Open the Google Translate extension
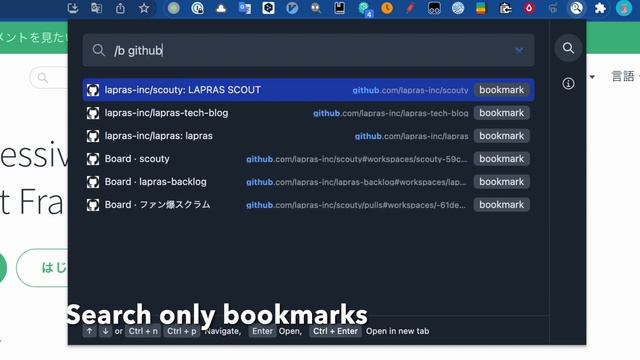This screenshot has width=640, height=360. [244, 8]
